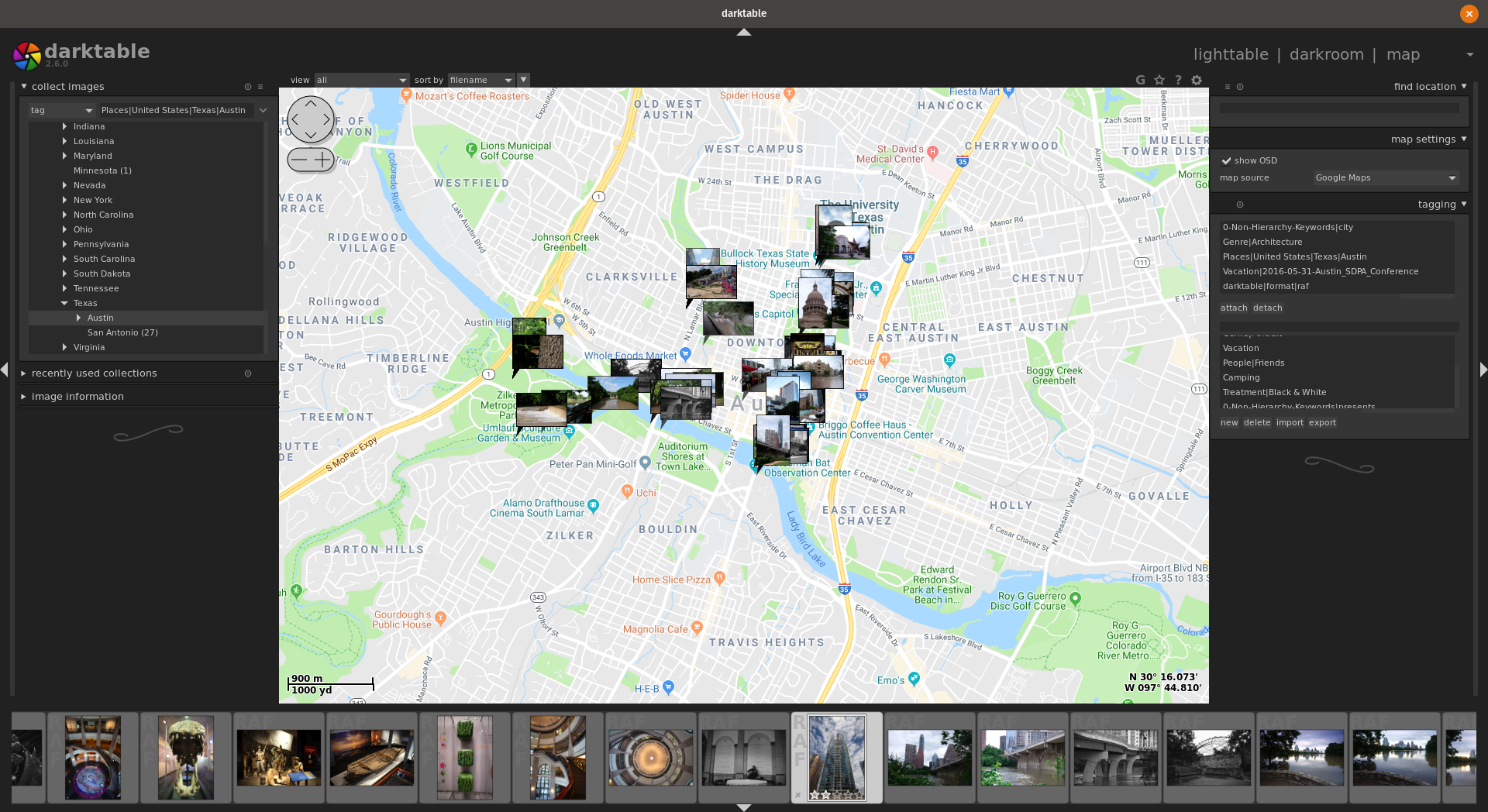Click the Whole Foods Market map pin
The height and width of the screenshot is (812, 1488).
click(x=685, y=355)
